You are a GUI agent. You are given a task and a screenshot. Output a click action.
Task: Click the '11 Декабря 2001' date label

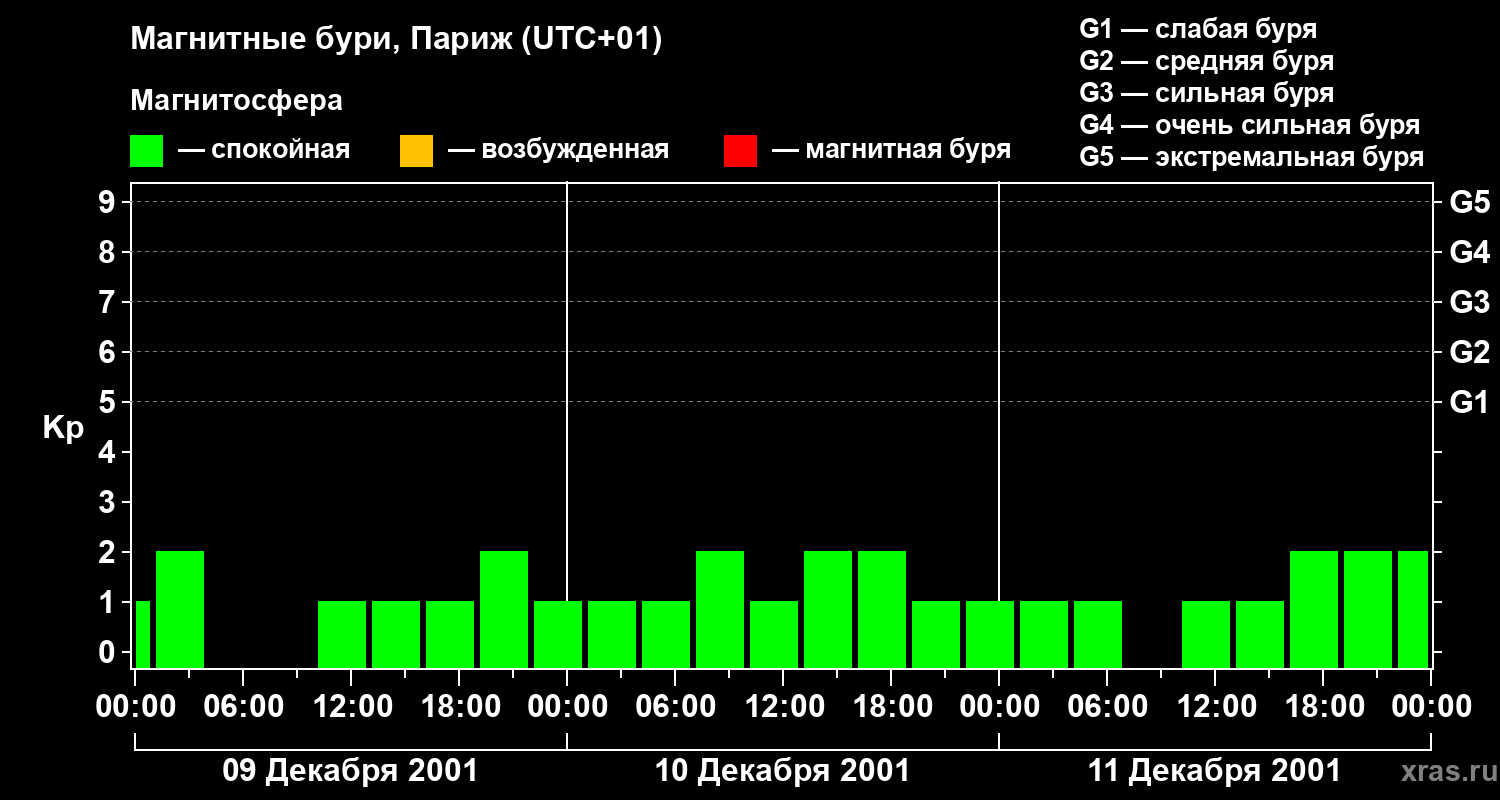(x=1214, y=771)
